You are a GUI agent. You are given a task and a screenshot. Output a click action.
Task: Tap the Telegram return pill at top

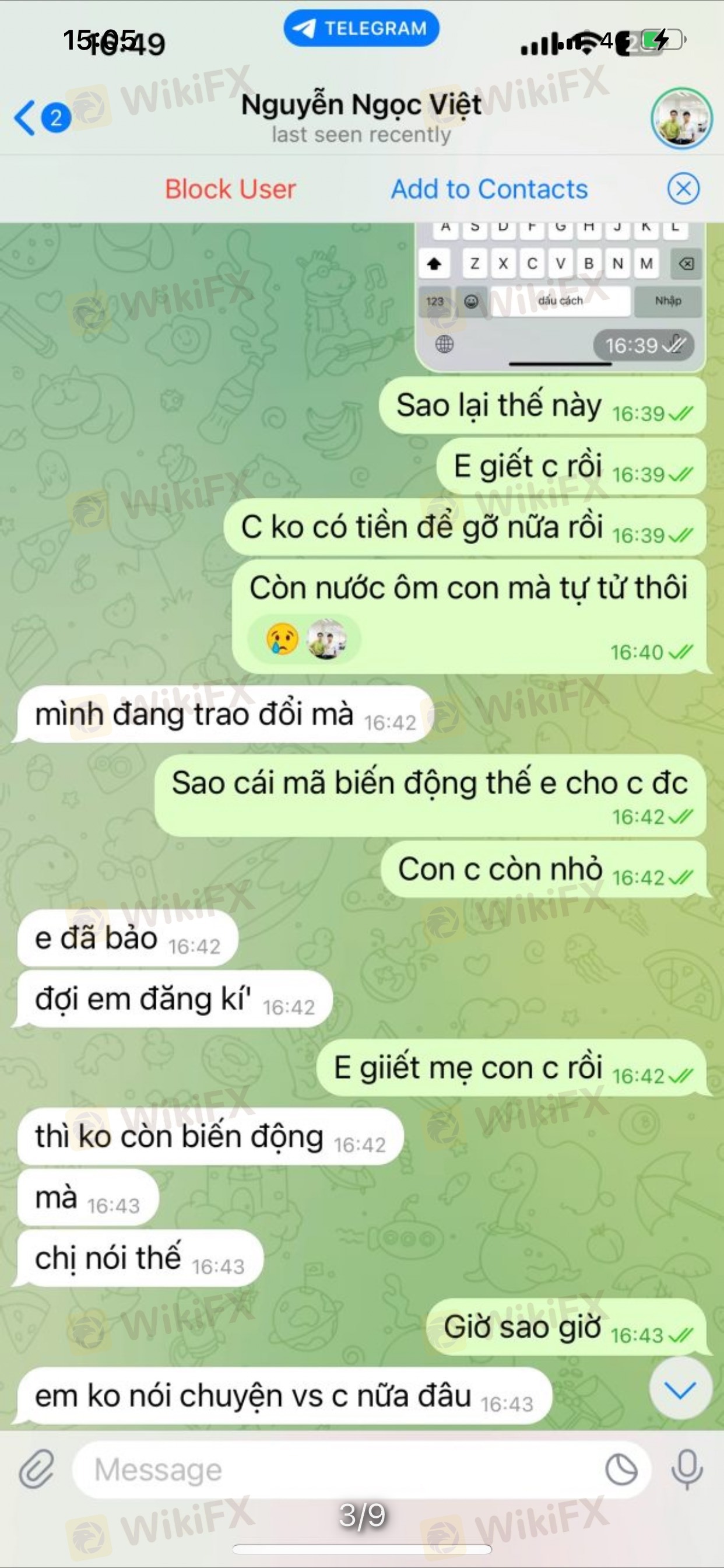[361, 28]
